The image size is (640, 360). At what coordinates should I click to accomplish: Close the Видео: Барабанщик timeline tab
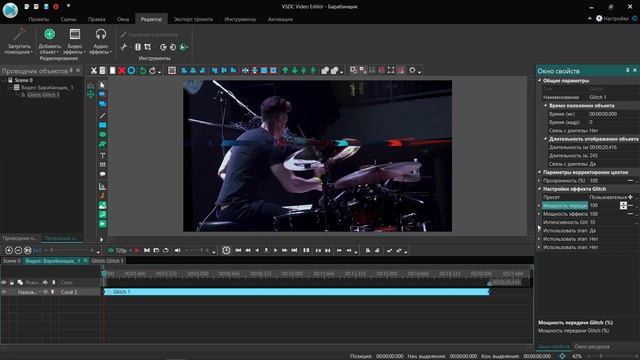[x=85, y=260]
